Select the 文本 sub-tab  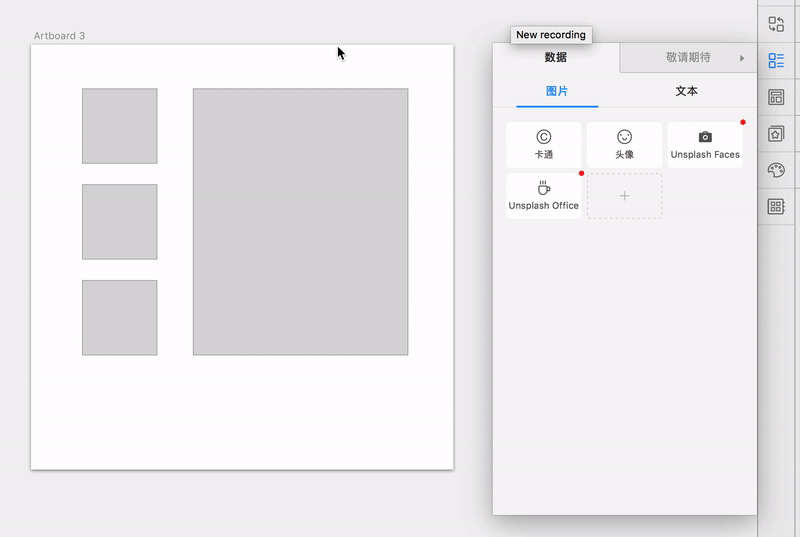pyautogui.click(x=687, y=91)
